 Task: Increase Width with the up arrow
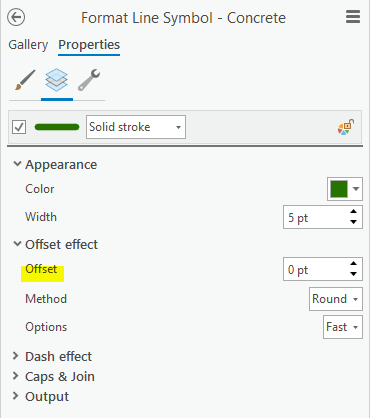[353, 212]
